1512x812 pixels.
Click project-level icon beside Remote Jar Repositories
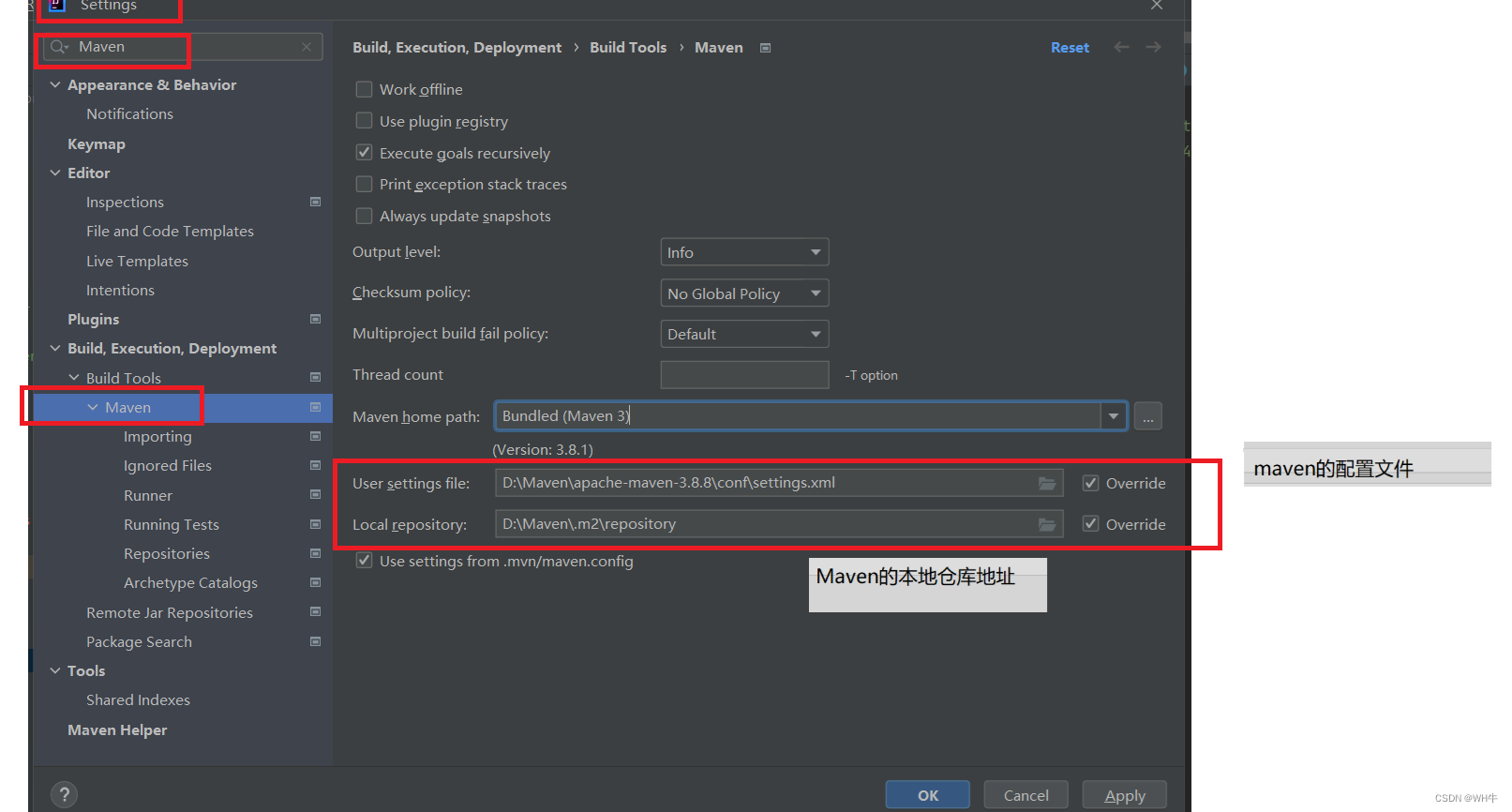[x=316, y=611]
